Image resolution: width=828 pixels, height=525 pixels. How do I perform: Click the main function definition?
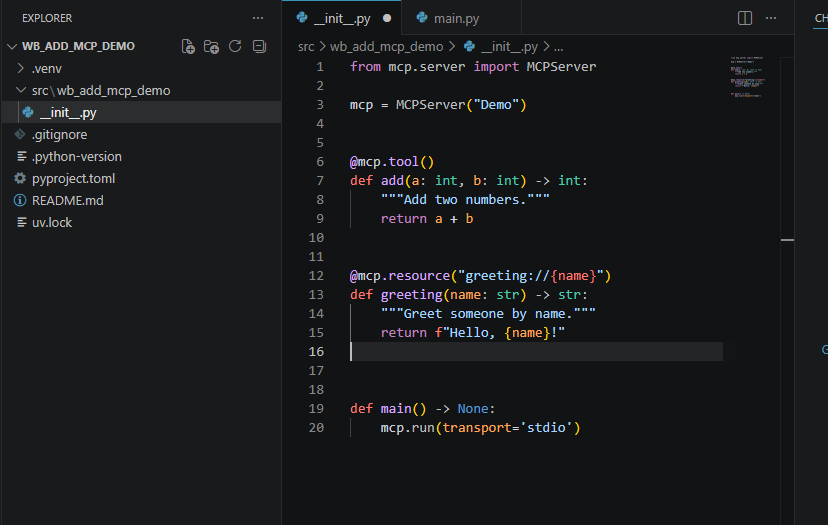(422, 408)
